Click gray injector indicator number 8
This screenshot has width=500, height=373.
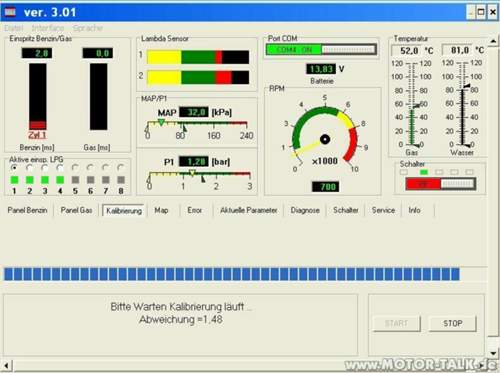(x=121, y=180)
